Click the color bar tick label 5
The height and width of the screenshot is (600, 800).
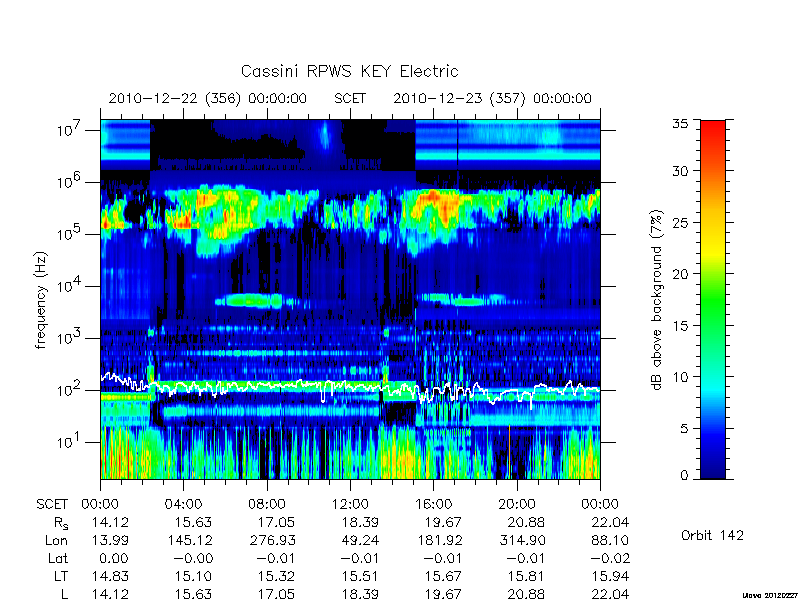coord(686,429)
